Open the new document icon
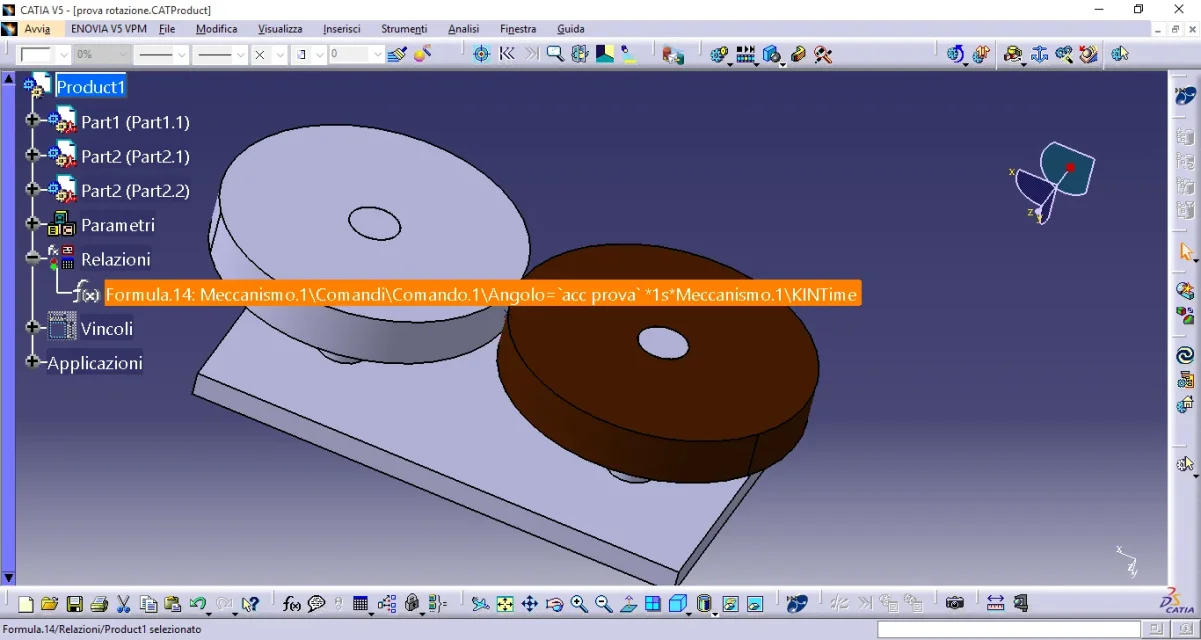 click(26, 604)
